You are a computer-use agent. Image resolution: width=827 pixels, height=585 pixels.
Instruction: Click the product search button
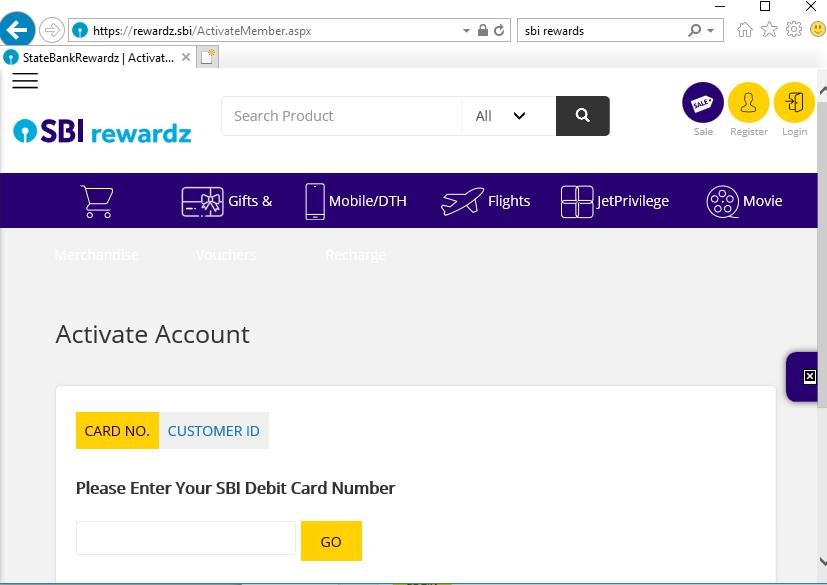pos(583,116)
